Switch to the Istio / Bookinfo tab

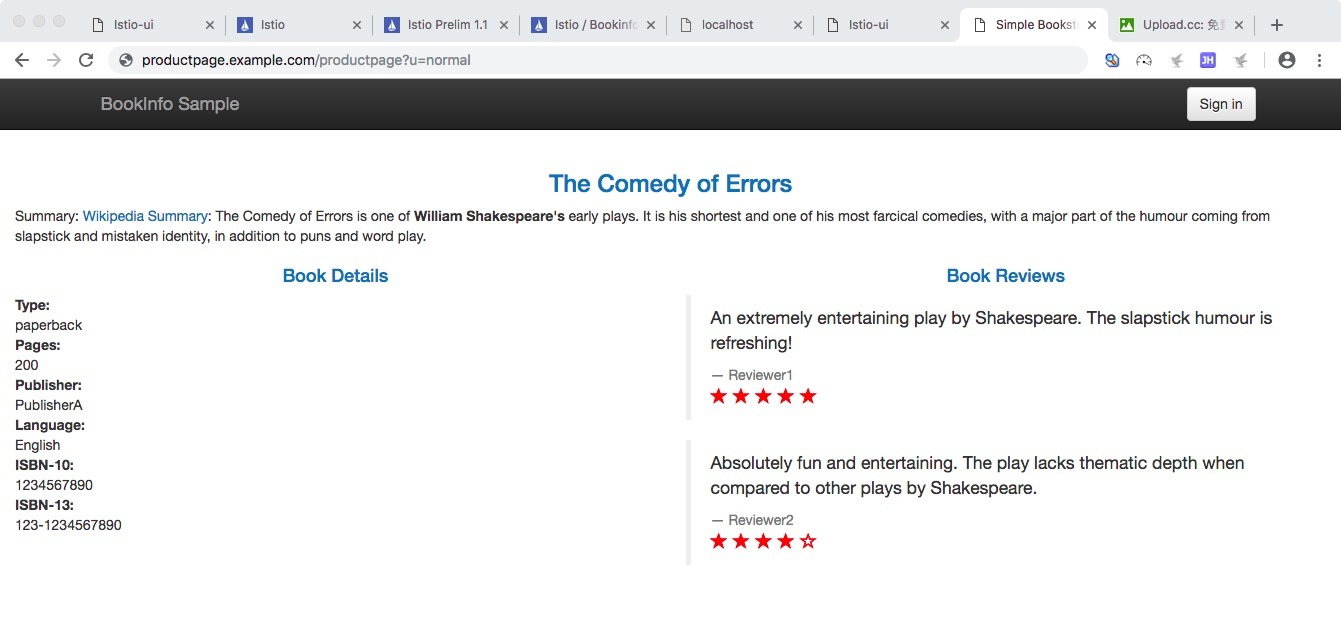coord(595,25)
